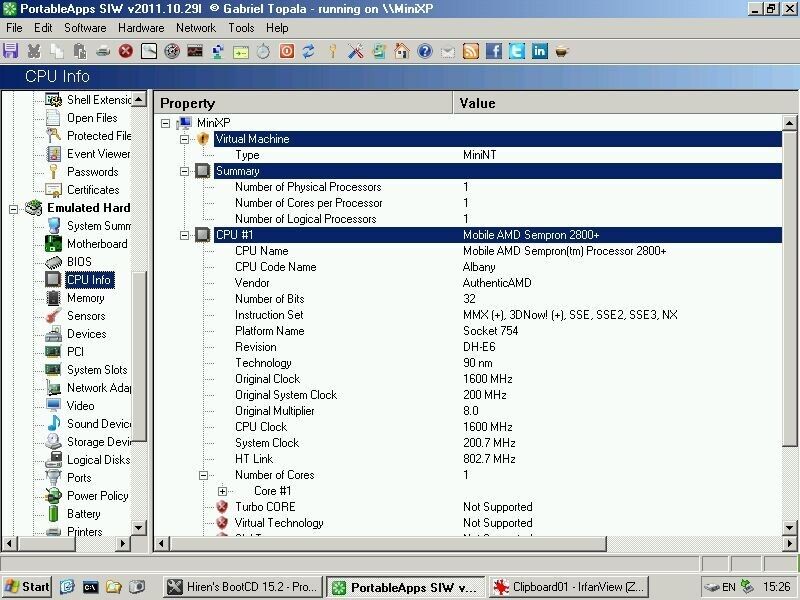Image resolution: width=800 pixels, height=600 pixels.
Task: Select Battery in the sidebar tree
Action: (x=84, y=514)
